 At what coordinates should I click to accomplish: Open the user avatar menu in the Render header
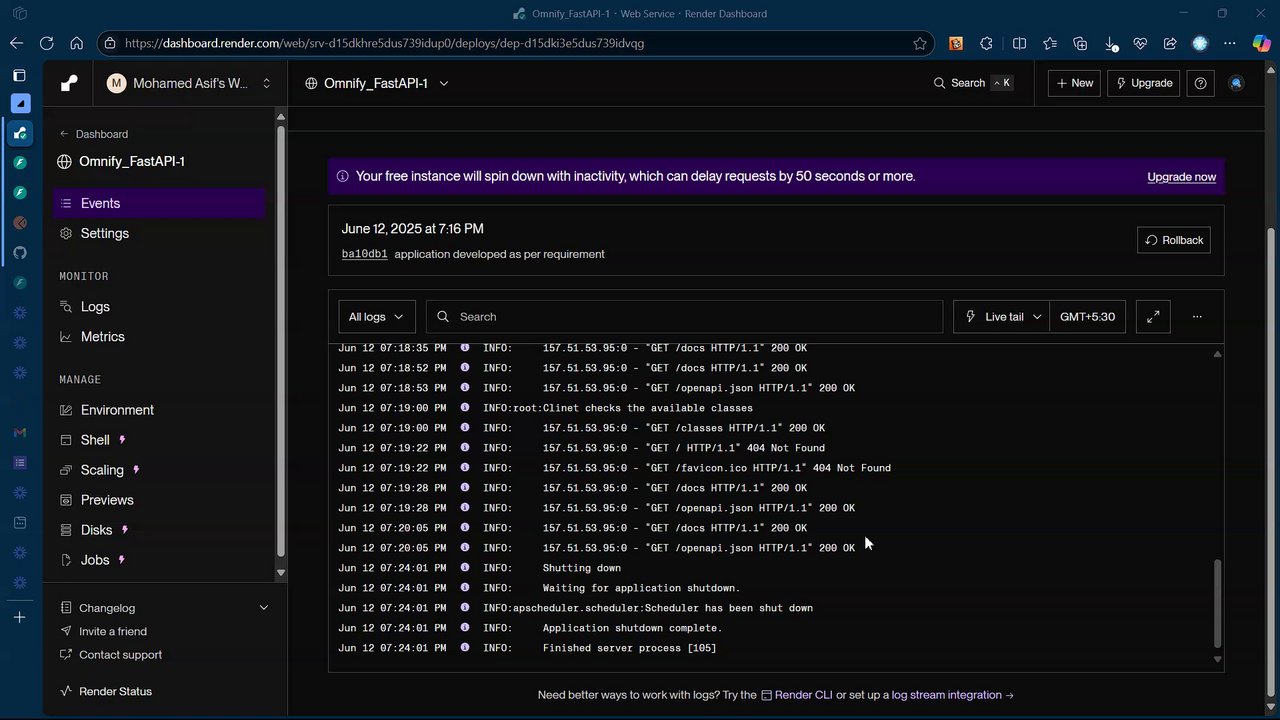1236,83
